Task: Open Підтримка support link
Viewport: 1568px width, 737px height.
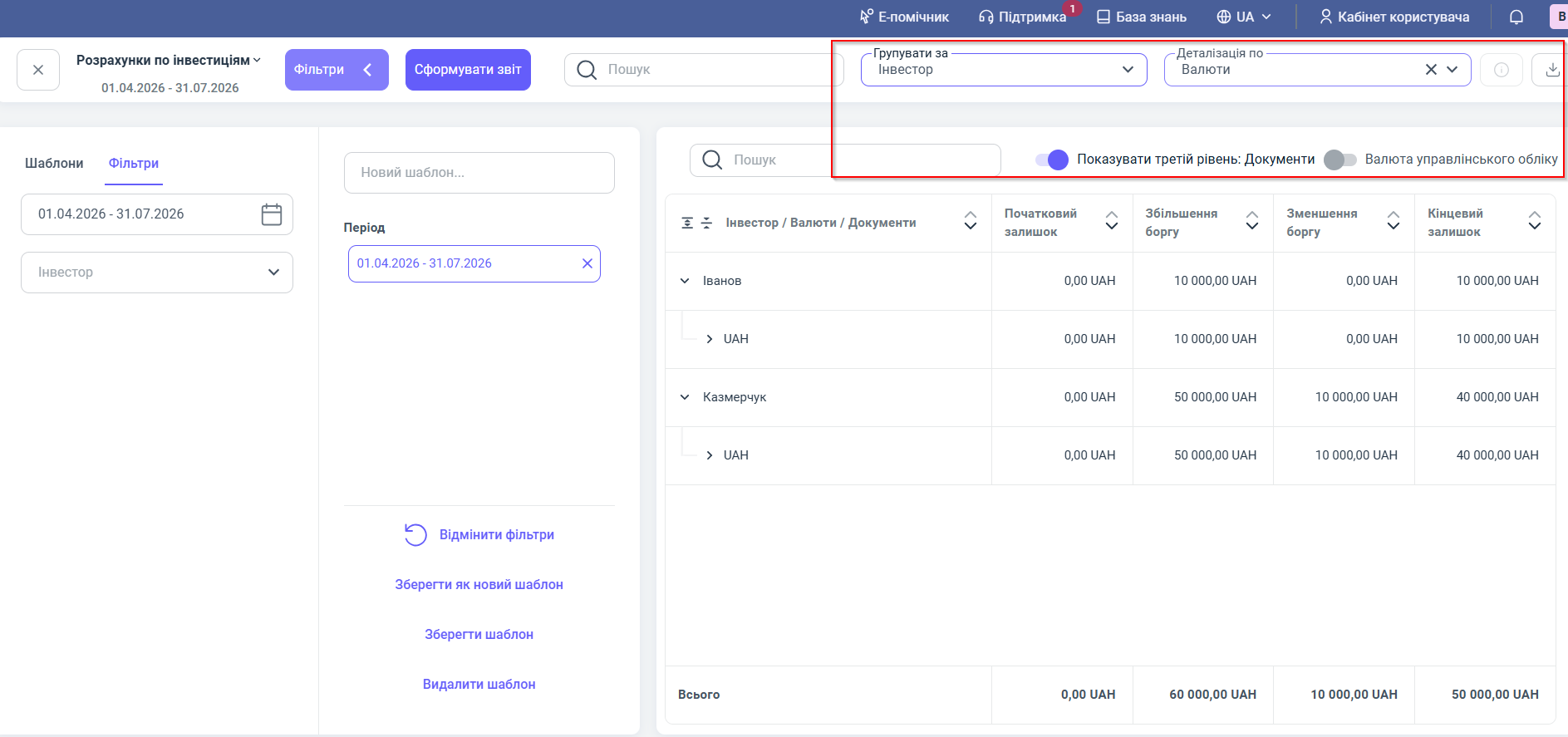Action: (1023, 17)
